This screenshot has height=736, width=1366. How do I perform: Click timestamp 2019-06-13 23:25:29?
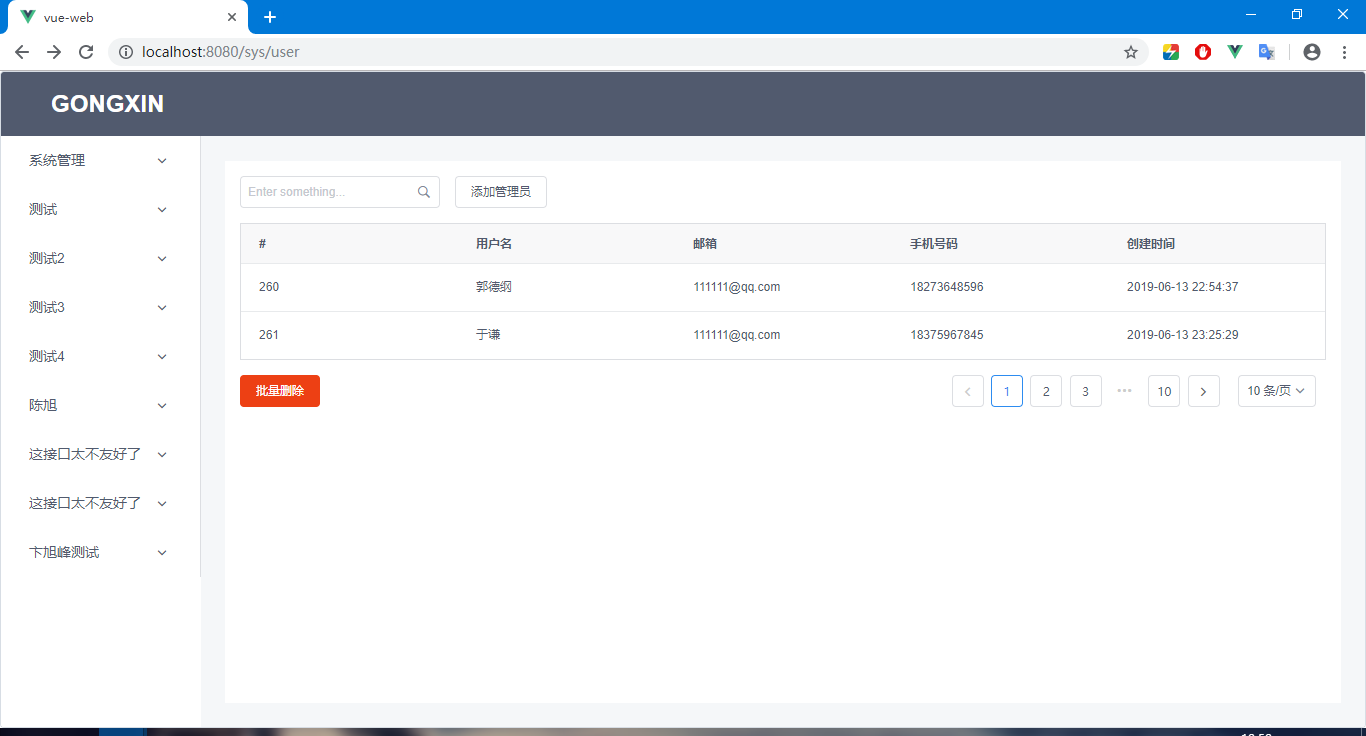[x=1183, y=335]
